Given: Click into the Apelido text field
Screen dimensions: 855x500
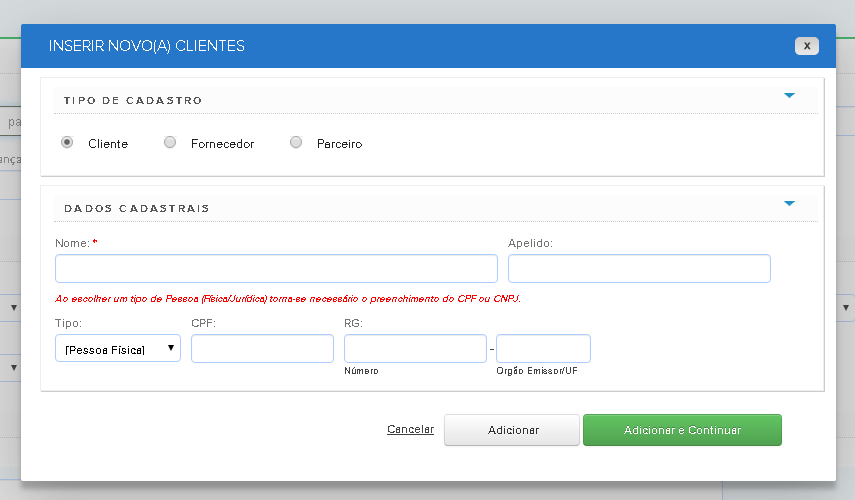Looking at the screenshot, I should pos(639,268).
